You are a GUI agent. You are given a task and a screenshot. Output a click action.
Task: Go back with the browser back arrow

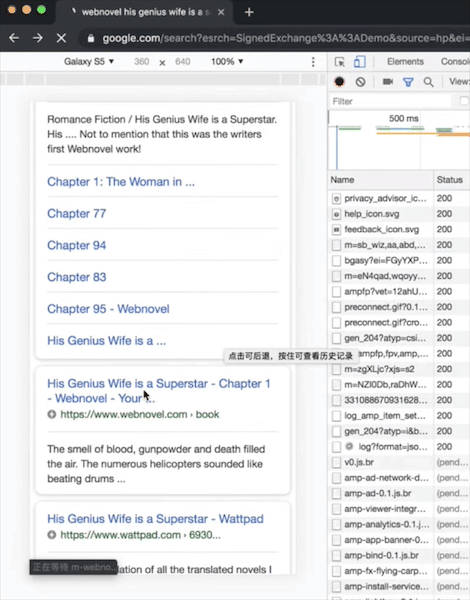14,38
